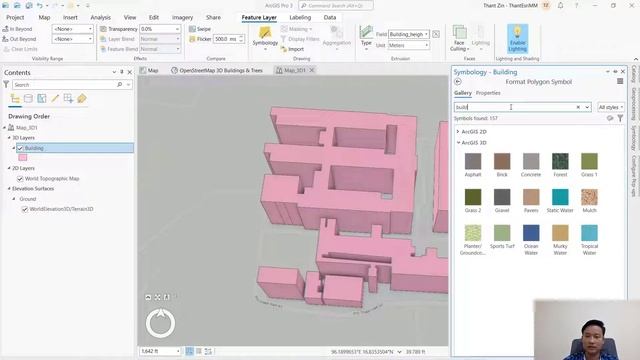This screenshot has height=360, width=640.
Task: Select the Building layer name
Action: click(x=34, y=148)
